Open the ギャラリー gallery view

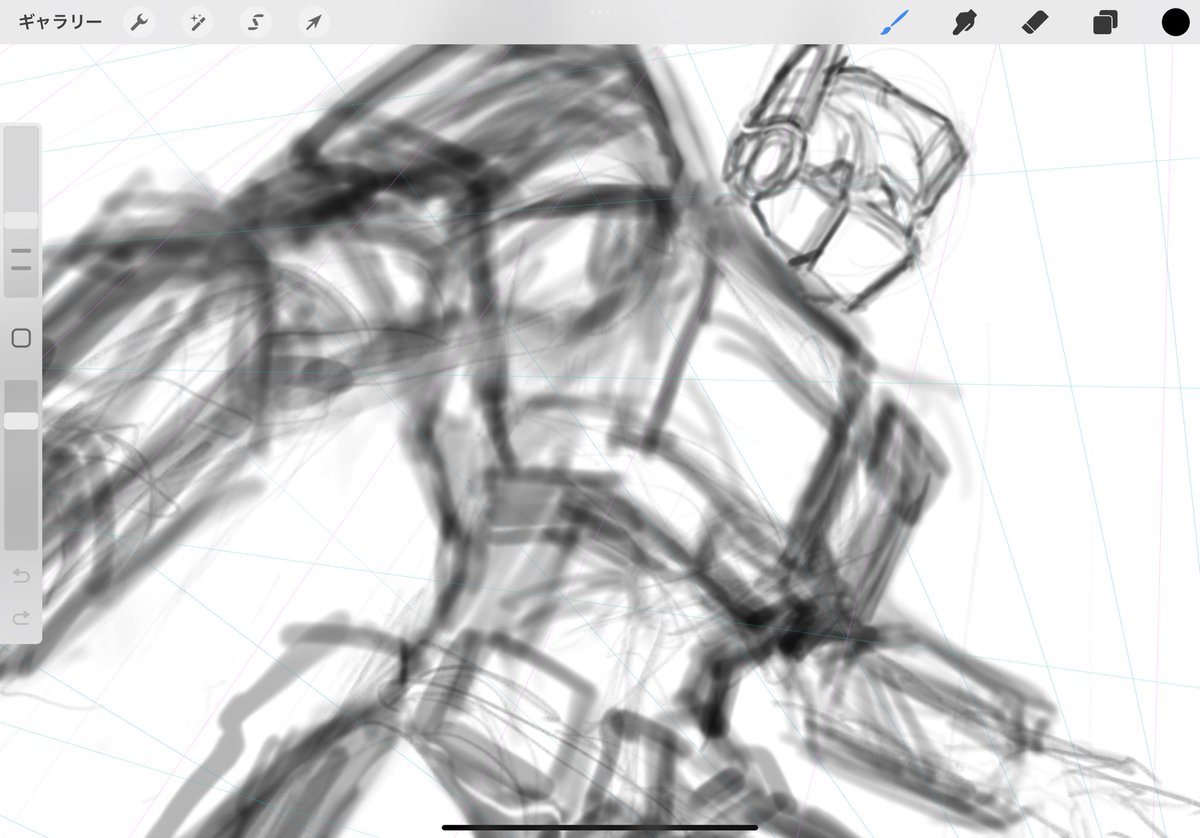[60, 22]
